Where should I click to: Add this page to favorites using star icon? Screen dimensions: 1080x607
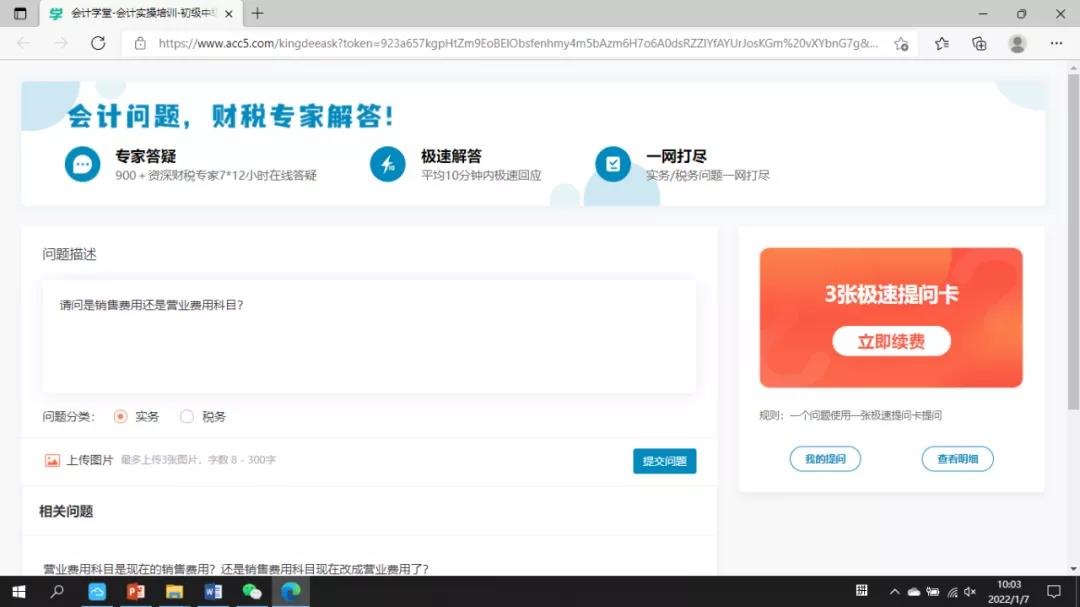pyautogui.click(x=901, y=43)
